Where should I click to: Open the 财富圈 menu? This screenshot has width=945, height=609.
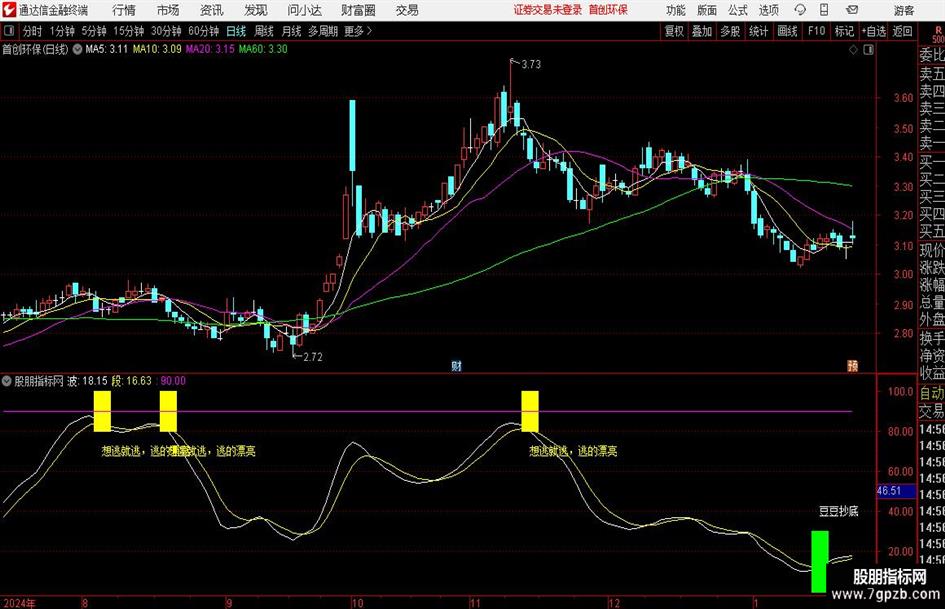358,10
